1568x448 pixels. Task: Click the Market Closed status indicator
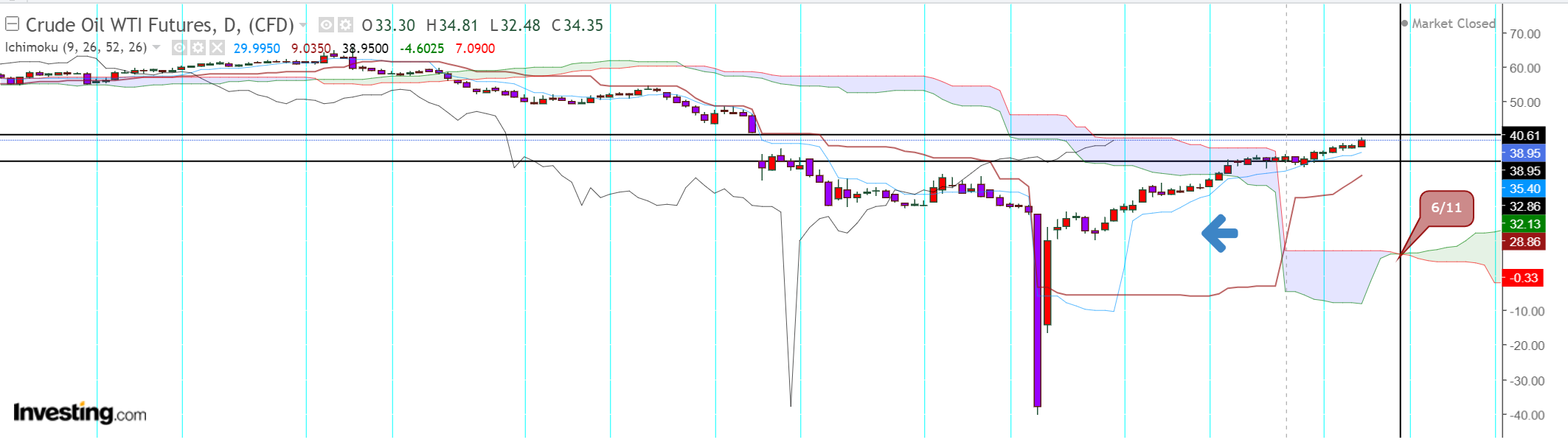point(1449,24)
